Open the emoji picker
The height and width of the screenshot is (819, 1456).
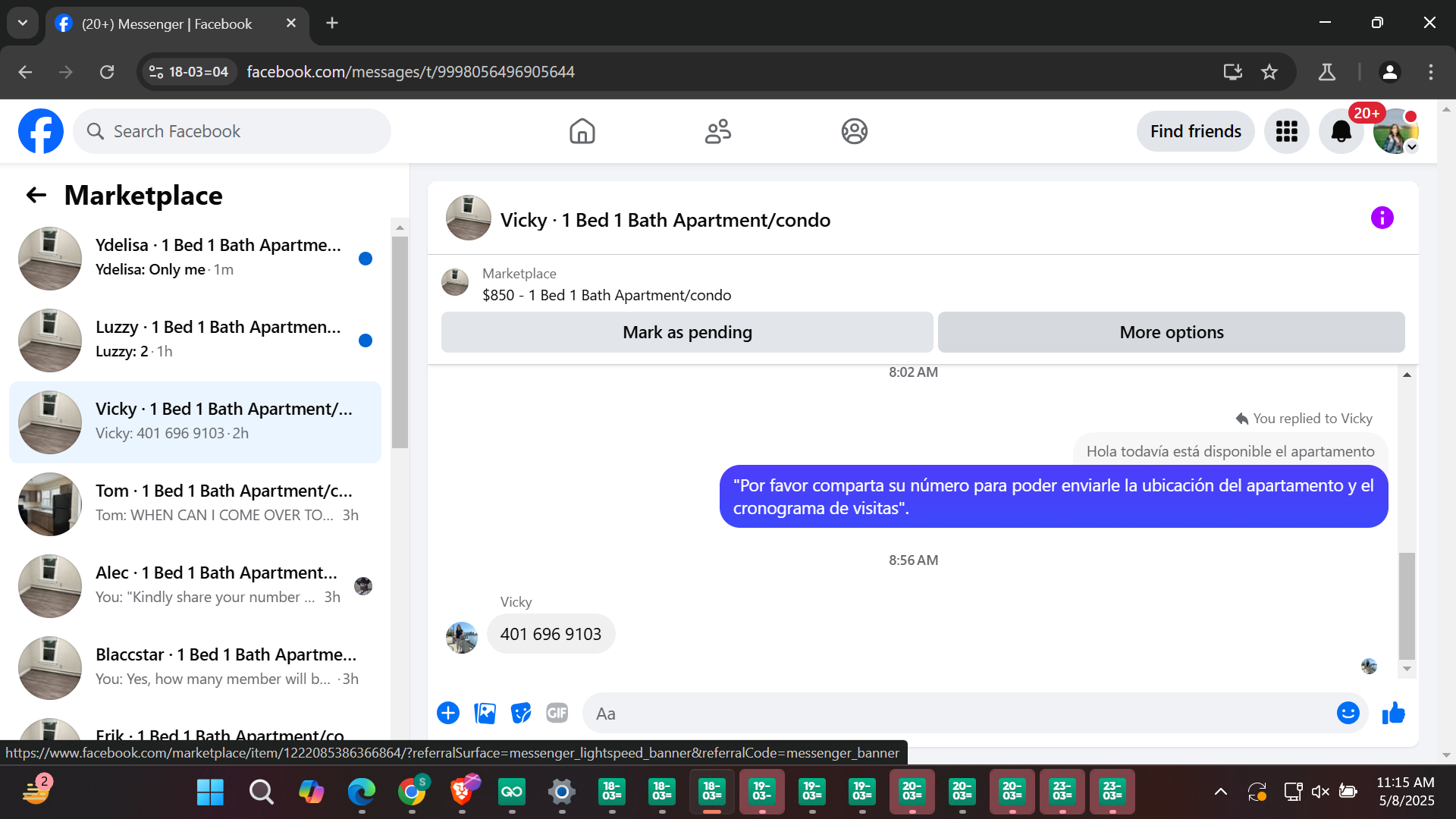[1348, 713]
